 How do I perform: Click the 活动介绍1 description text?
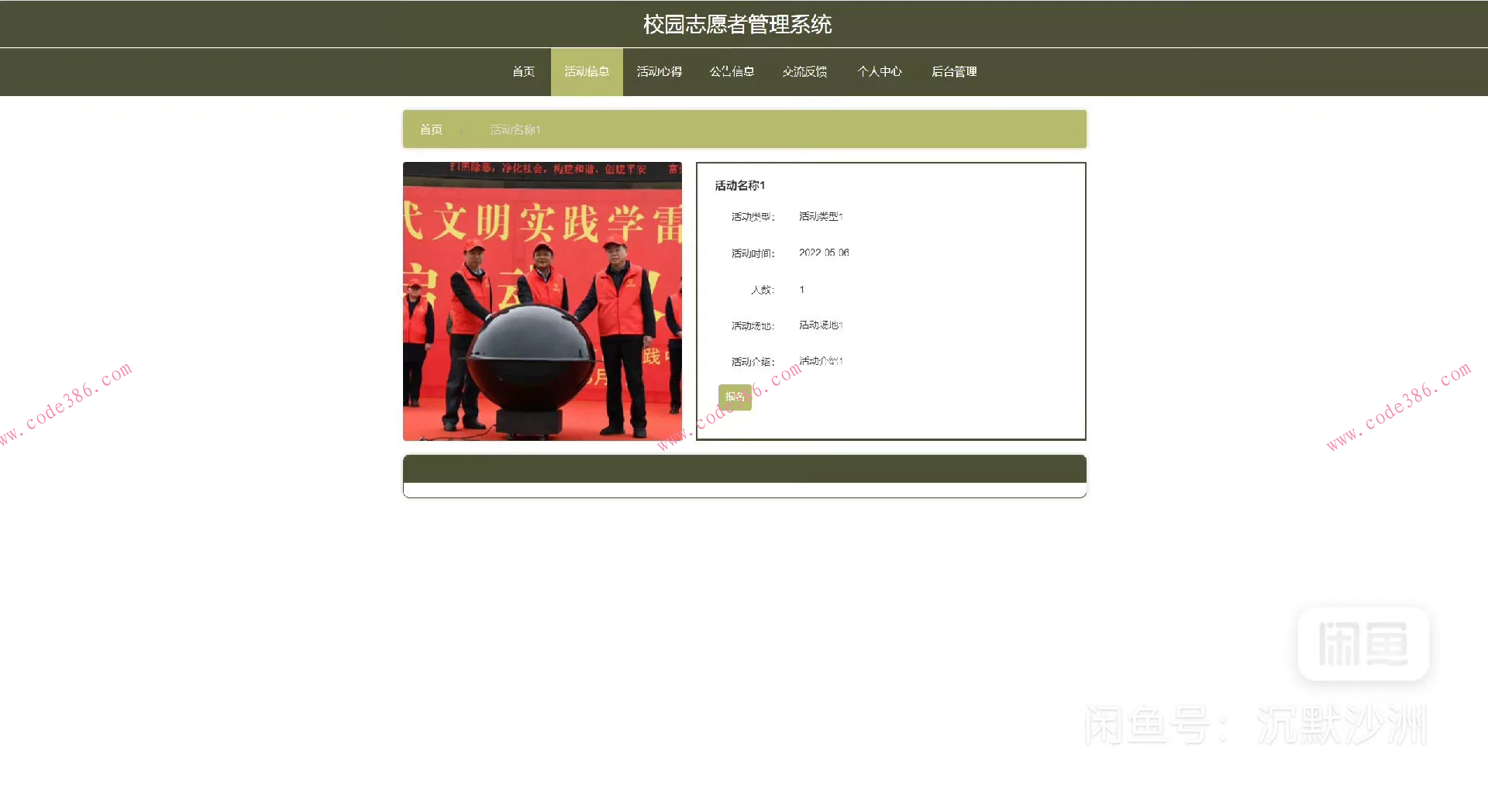819,360
